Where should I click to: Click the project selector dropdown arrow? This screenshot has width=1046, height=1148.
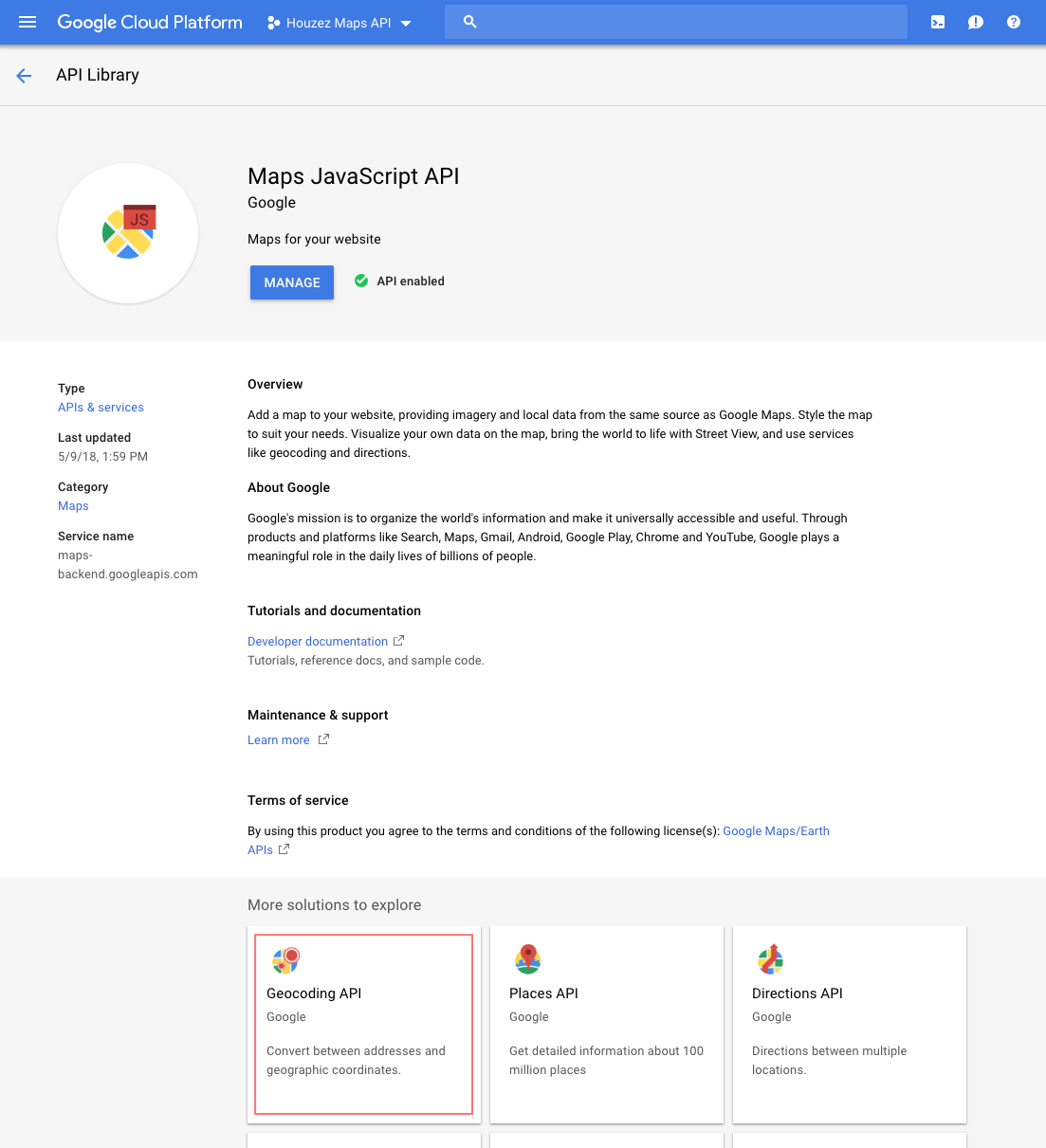coord(406,24)
